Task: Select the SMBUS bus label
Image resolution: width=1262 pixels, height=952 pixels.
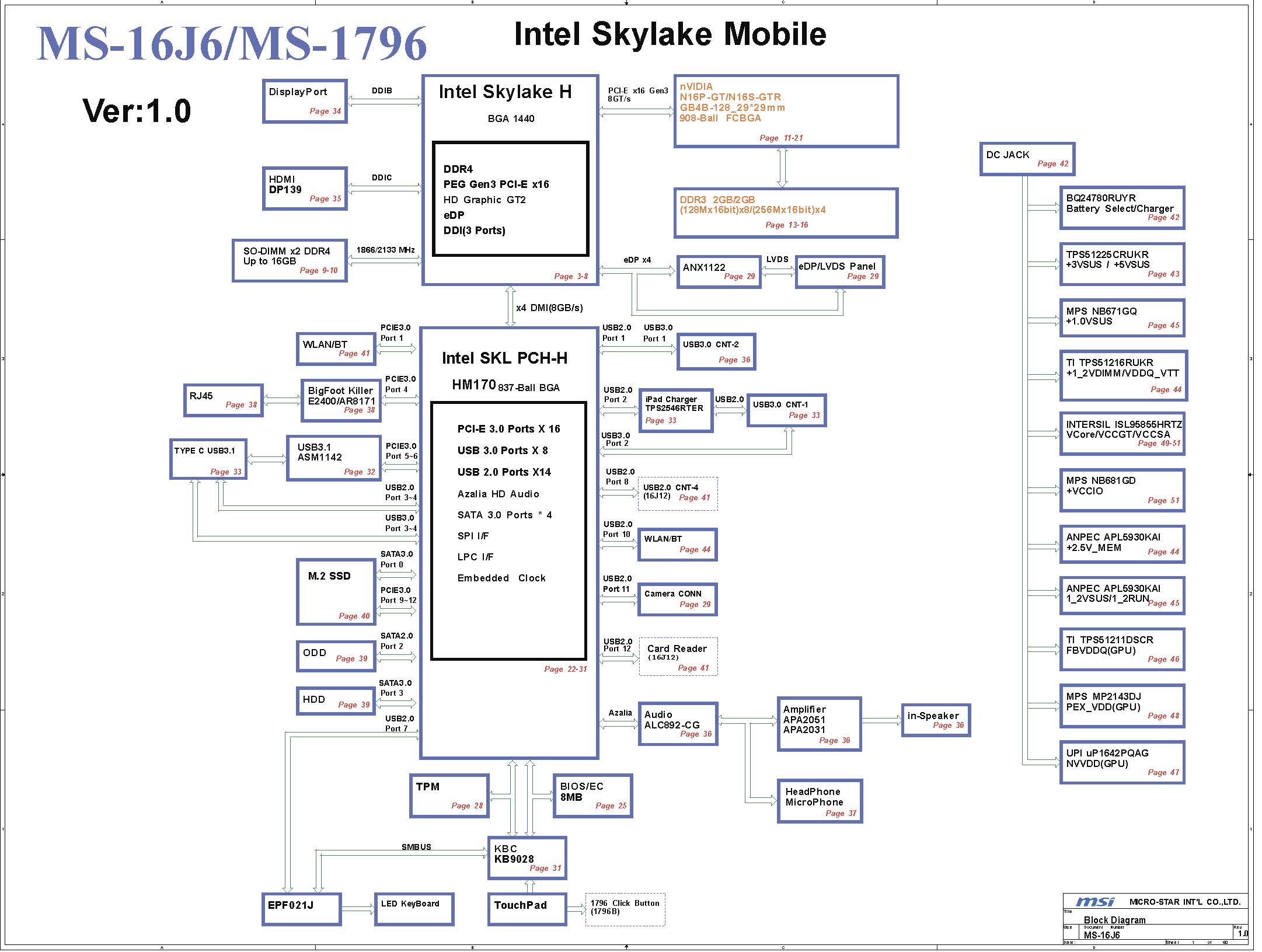Action: coord(416,847)
